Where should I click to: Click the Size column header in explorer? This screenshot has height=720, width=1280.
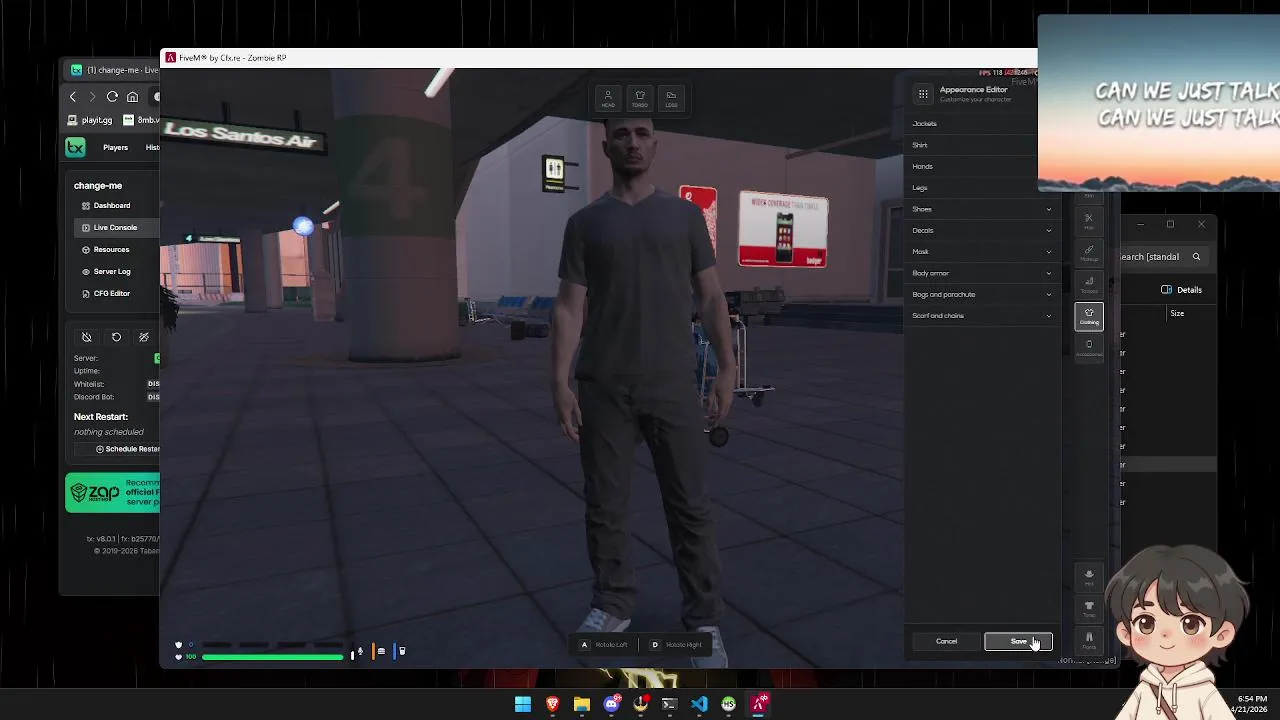pos(1177,313)
